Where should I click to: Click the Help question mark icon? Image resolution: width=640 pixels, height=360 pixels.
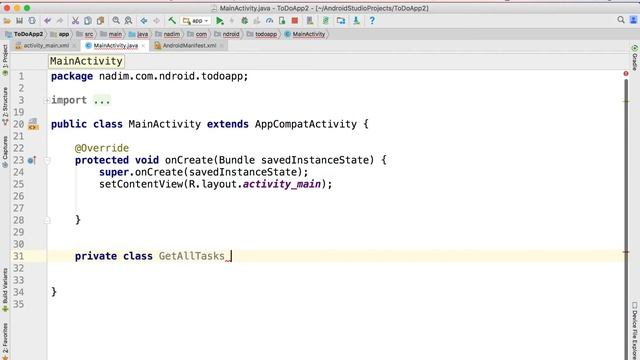click(x=372, y=21)
